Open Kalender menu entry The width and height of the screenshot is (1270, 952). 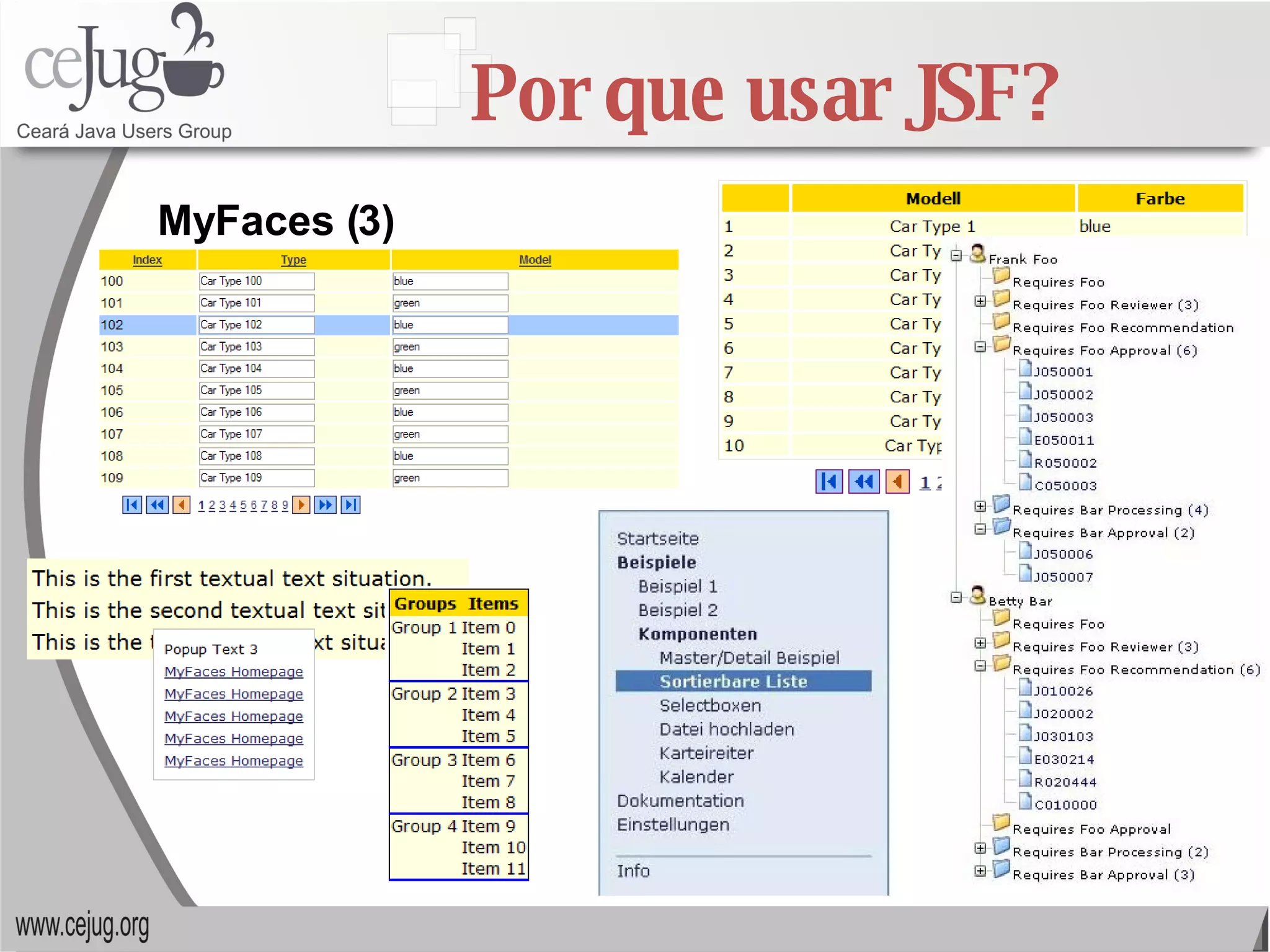click(696, 777)
